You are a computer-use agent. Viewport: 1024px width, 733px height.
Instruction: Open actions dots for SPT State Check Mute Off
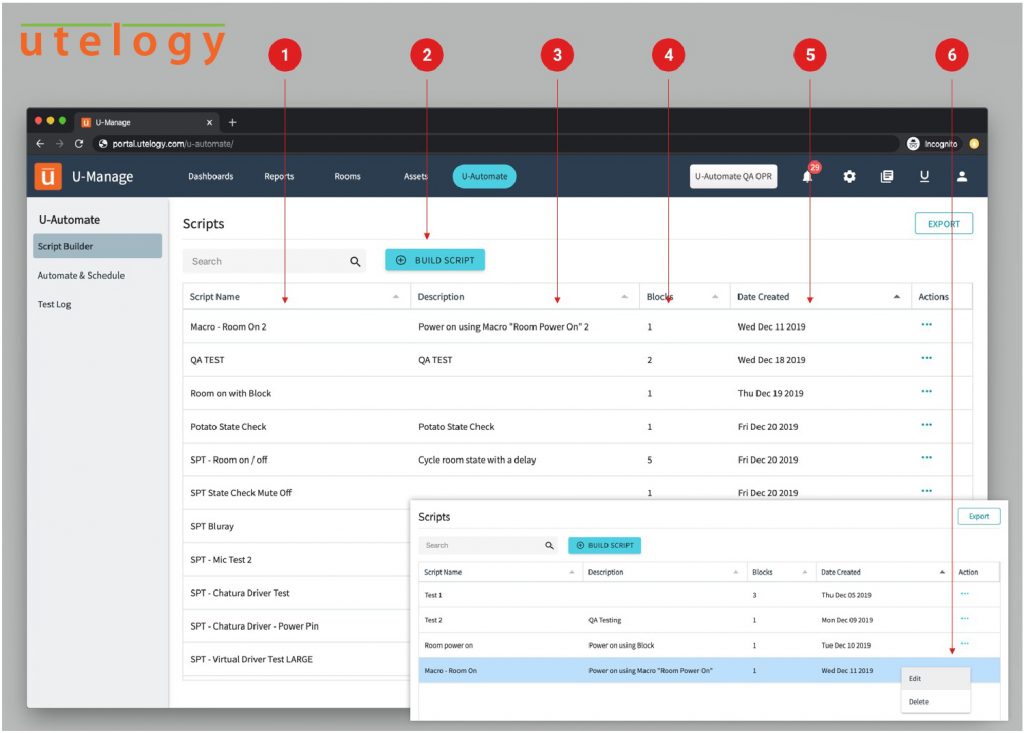coord(927,491)
